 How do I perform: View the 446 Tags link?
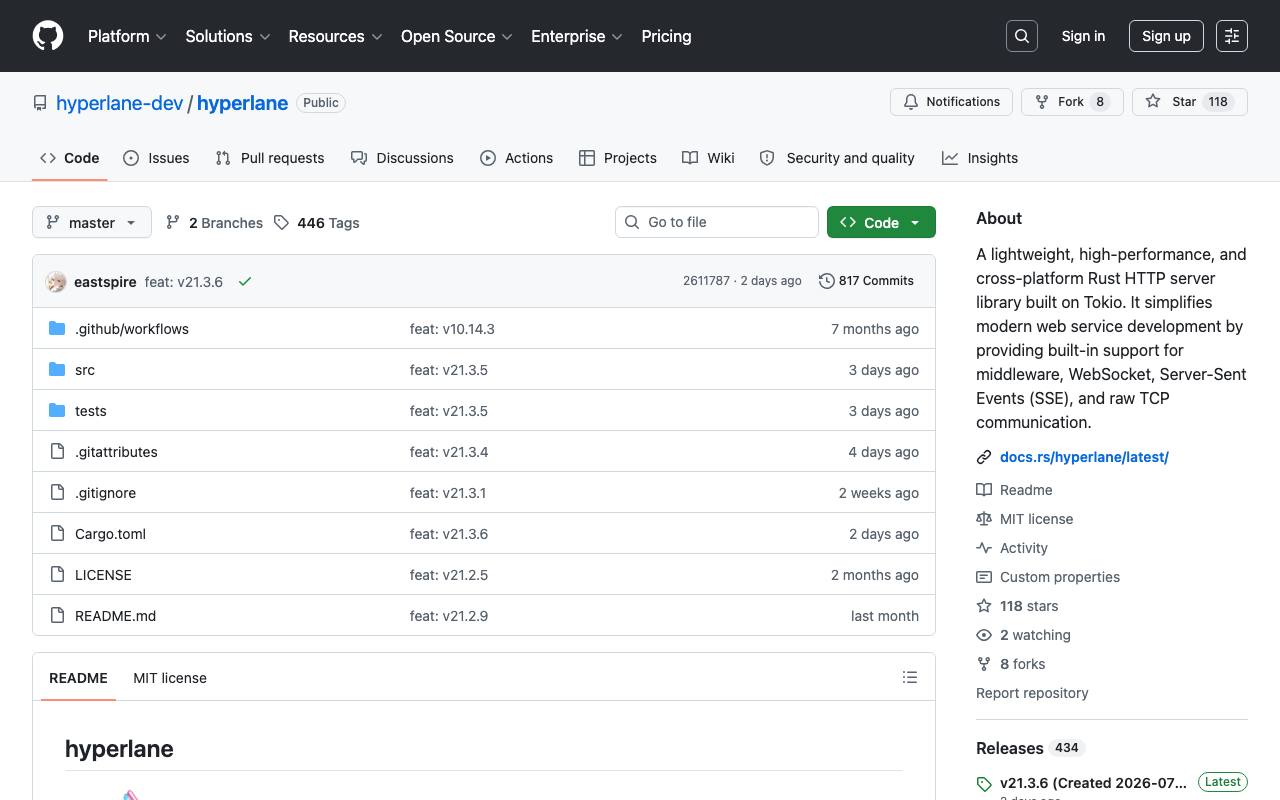(317, 223)
